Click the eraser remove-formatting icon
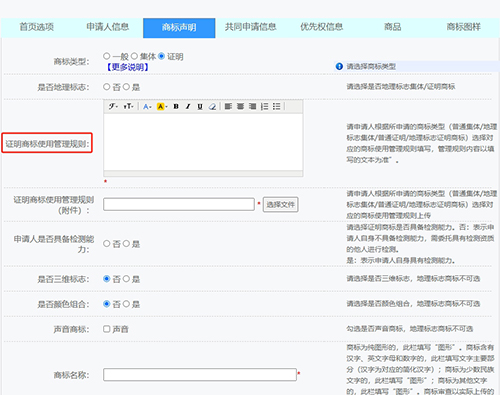500x395 pixels. click(212, 106)
